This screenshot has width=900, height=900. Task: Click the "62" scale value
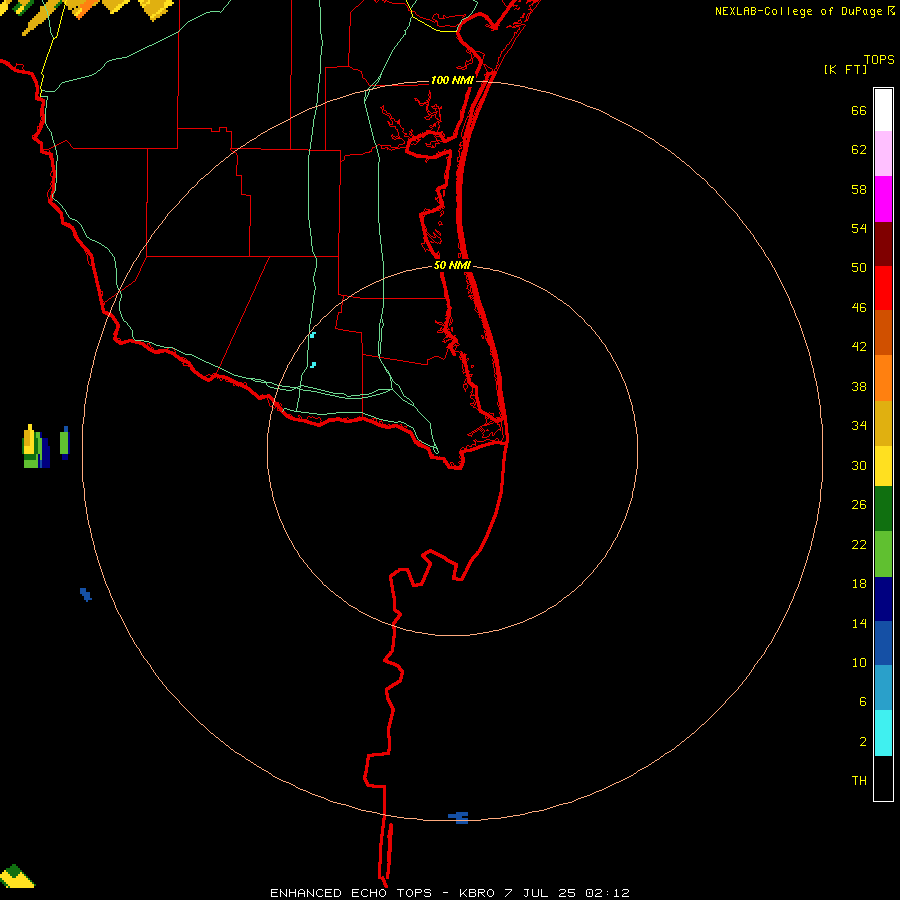[x=859, y=149]
